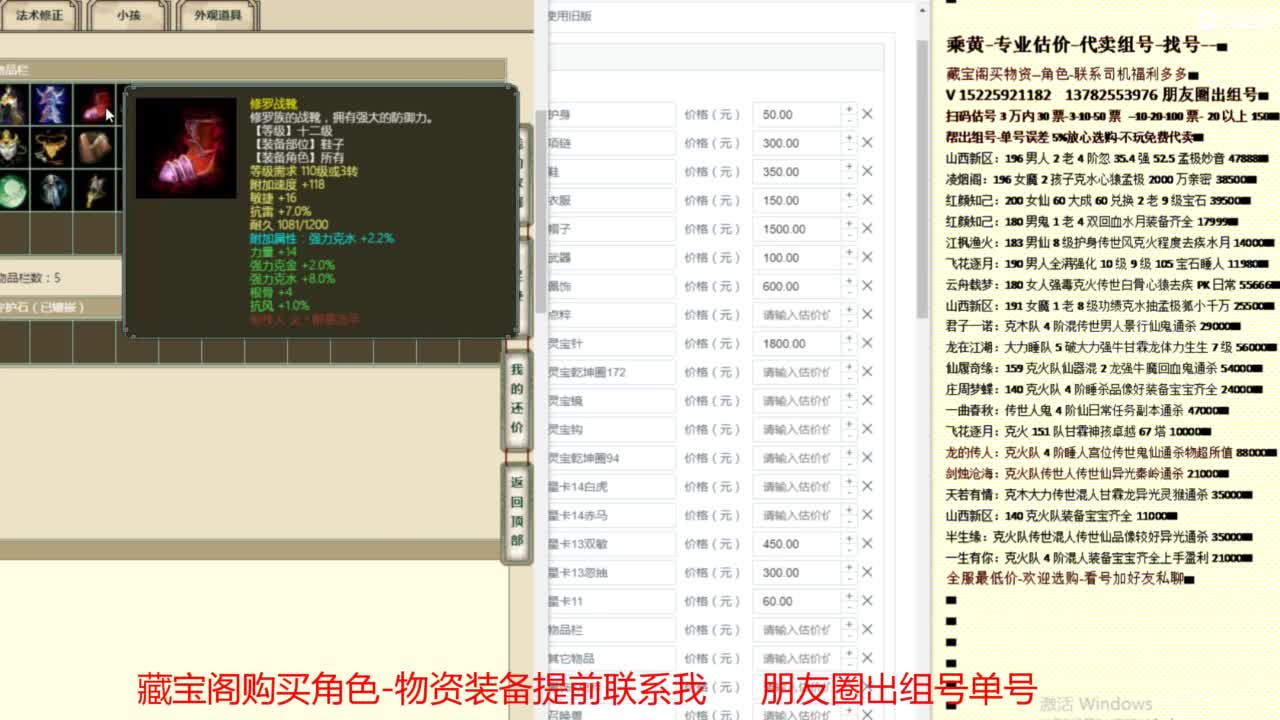Open the 法术修正 tab
This screenshot has height=720, width=1280.
click(x=39, y=15)
